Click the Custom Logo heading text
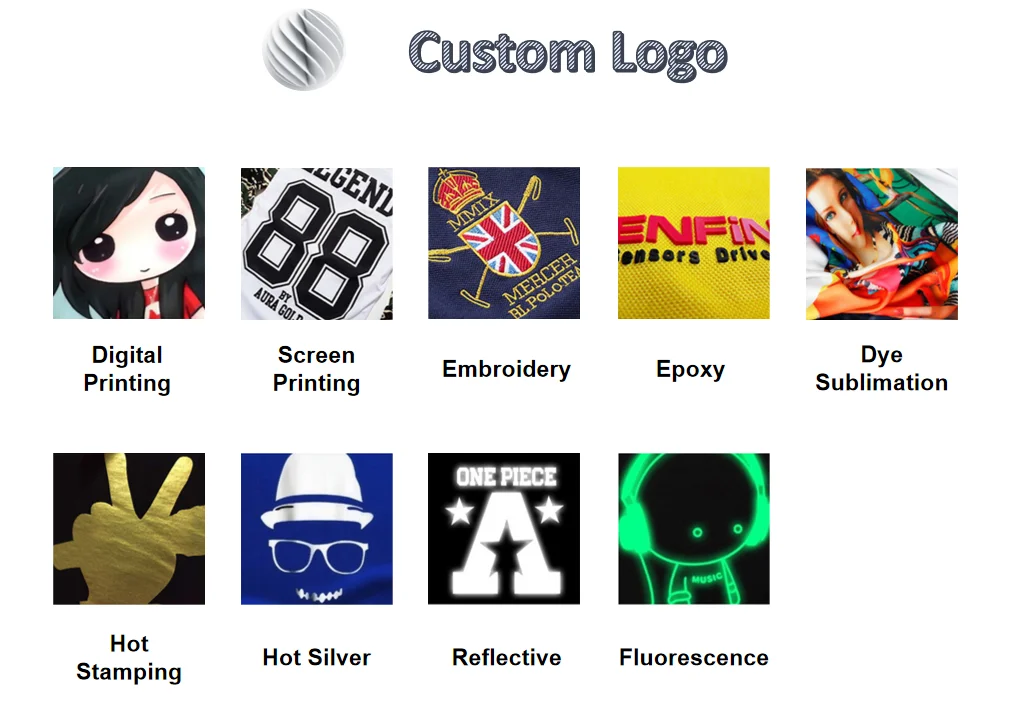 [x=568, y=54]
